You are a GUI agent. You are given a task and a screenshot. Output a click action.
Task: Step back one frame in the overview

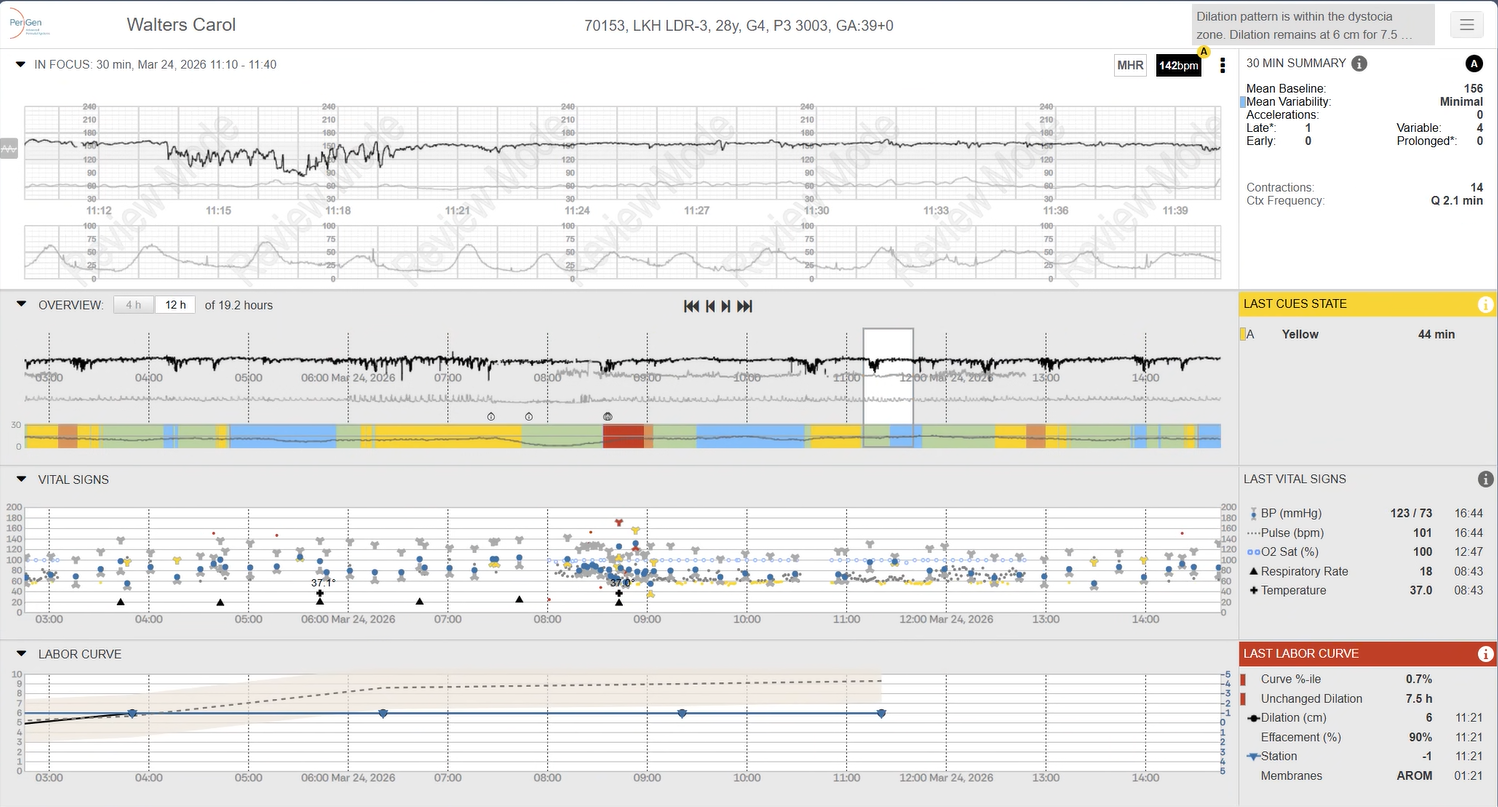(710, 306)
